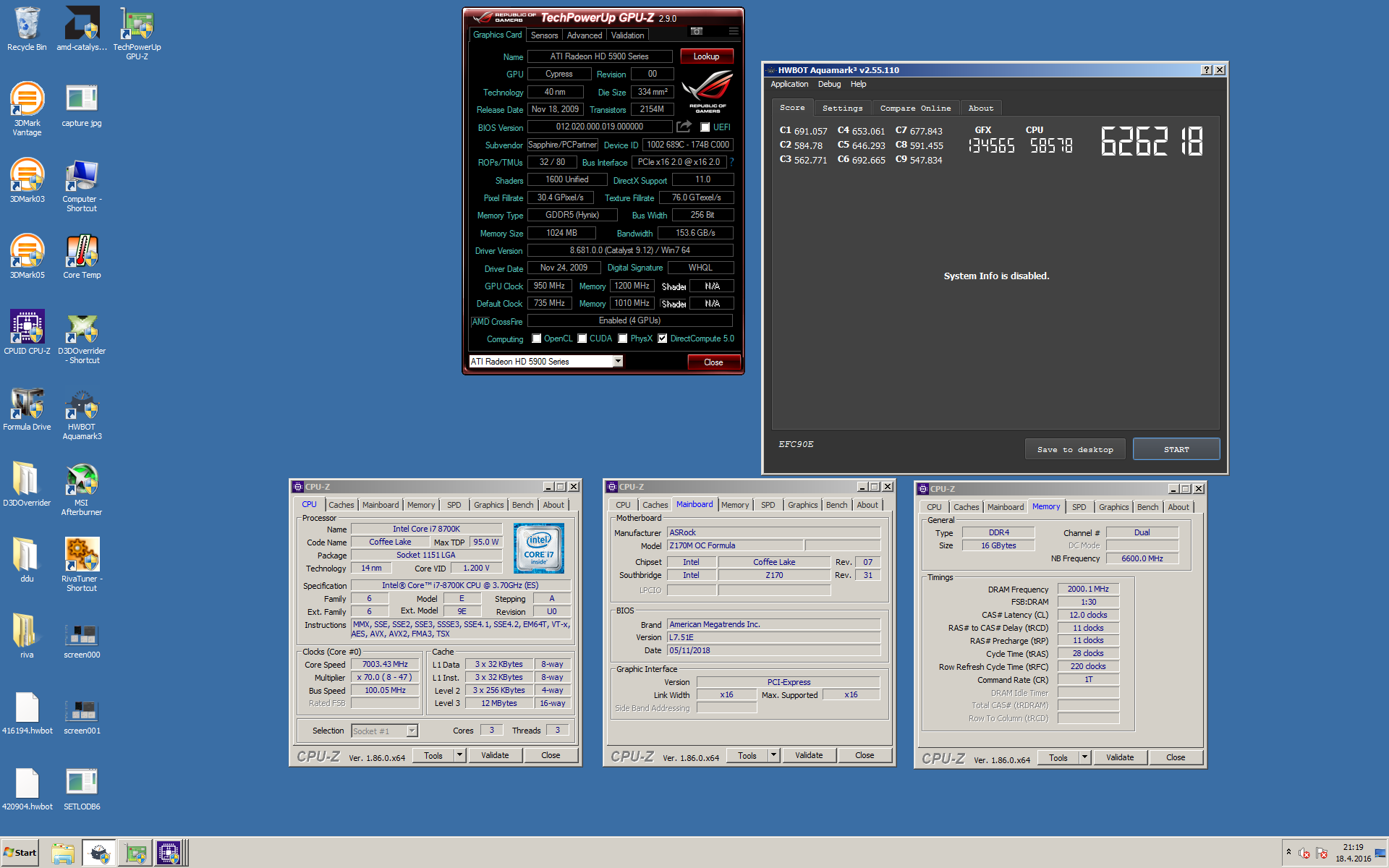This screenshot has width=1389, height=868.
Task: Open the D3DOverrider shortcut icon
Action: pos(82,337)
